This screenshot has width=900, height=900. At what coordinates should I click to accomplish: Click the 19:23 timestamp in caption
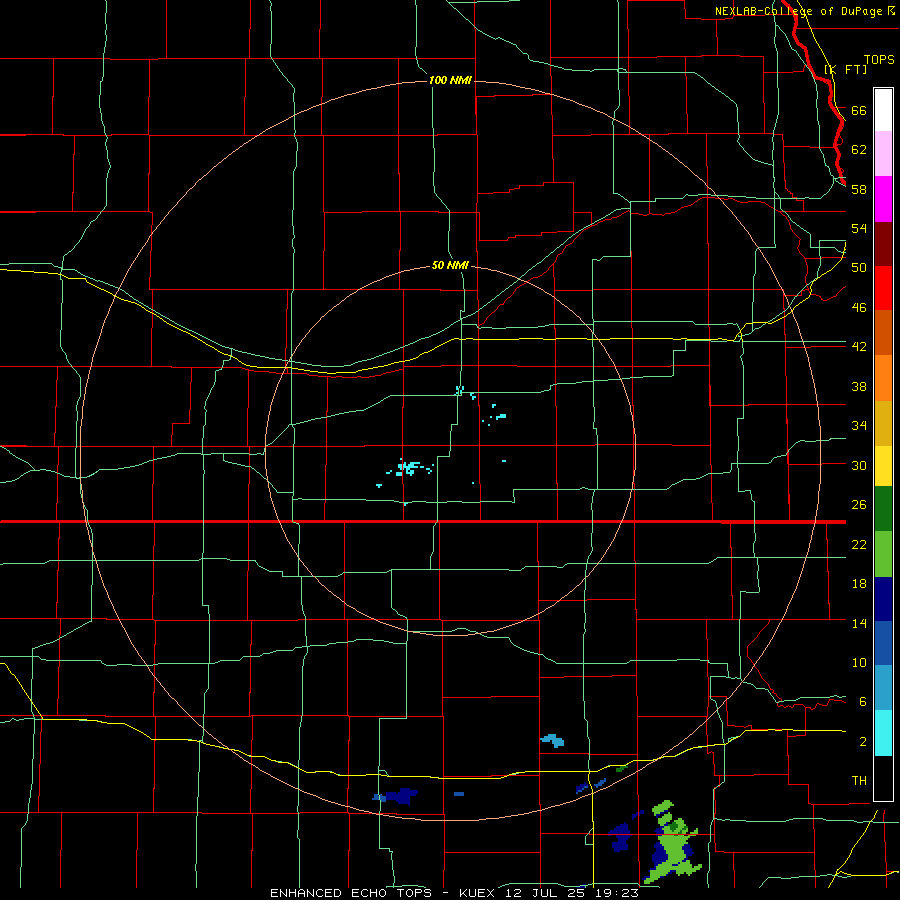coord(616,893)
